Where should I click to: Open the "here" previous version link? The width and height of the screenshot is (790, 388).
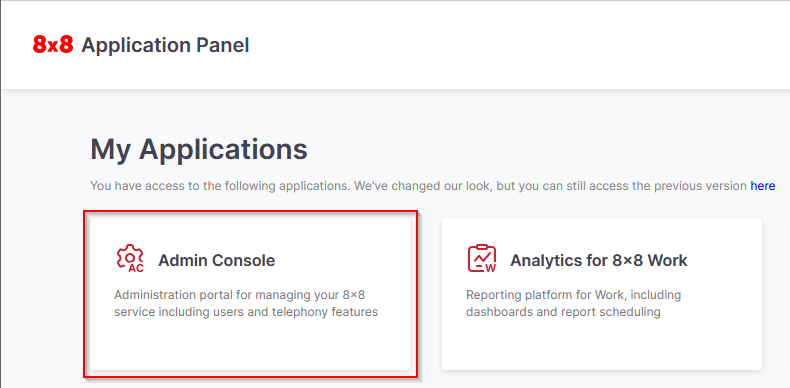pos(762,186)
